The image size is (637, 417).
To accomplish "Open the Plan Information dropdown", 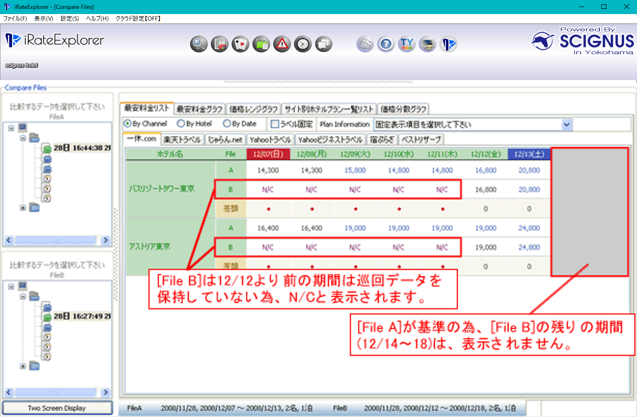I will (567, 124).
